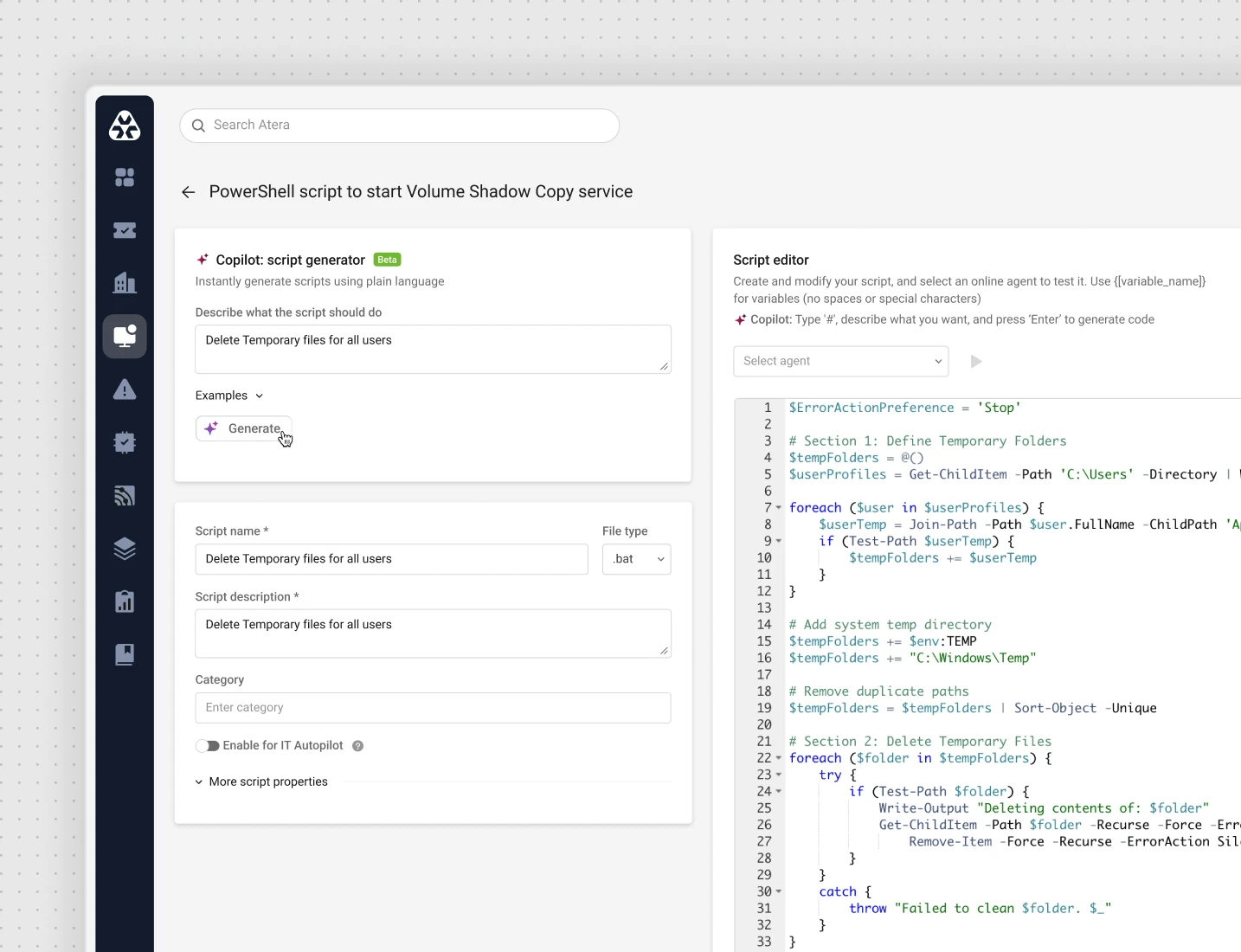This screenshot has width=1241, height=952.
Task: Click the magnifier icon in search bar
Action: (198, 125)
